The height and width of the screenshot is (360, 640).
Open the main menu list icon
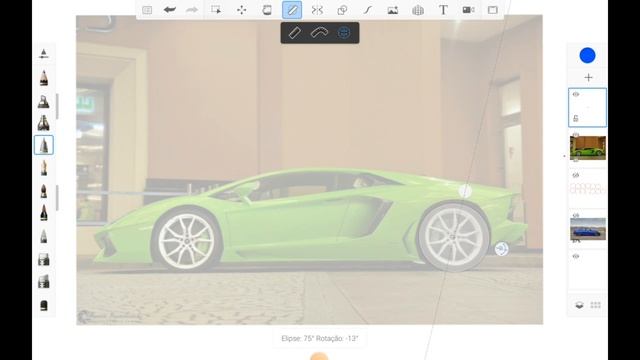(147, 10)
